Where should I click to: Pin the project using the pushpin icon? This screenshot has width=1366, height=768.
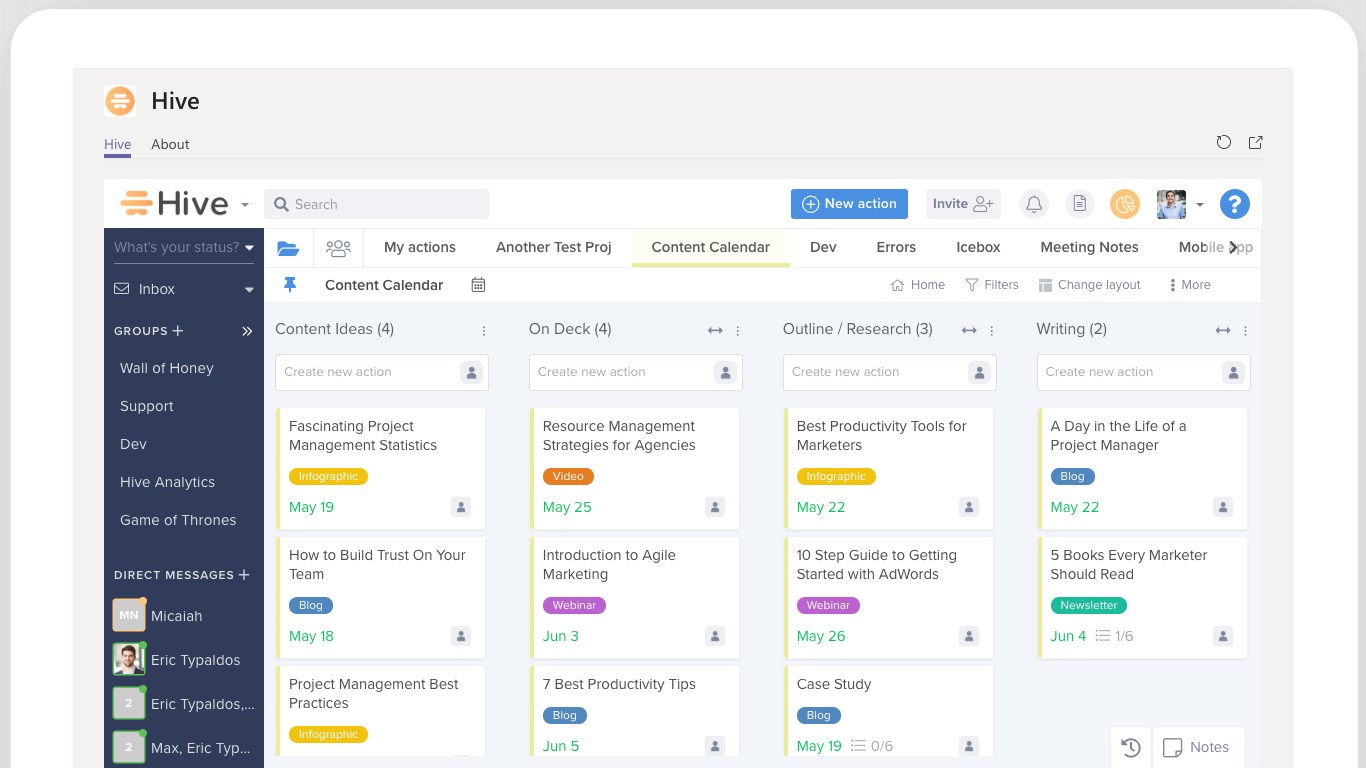pos(290,285)
